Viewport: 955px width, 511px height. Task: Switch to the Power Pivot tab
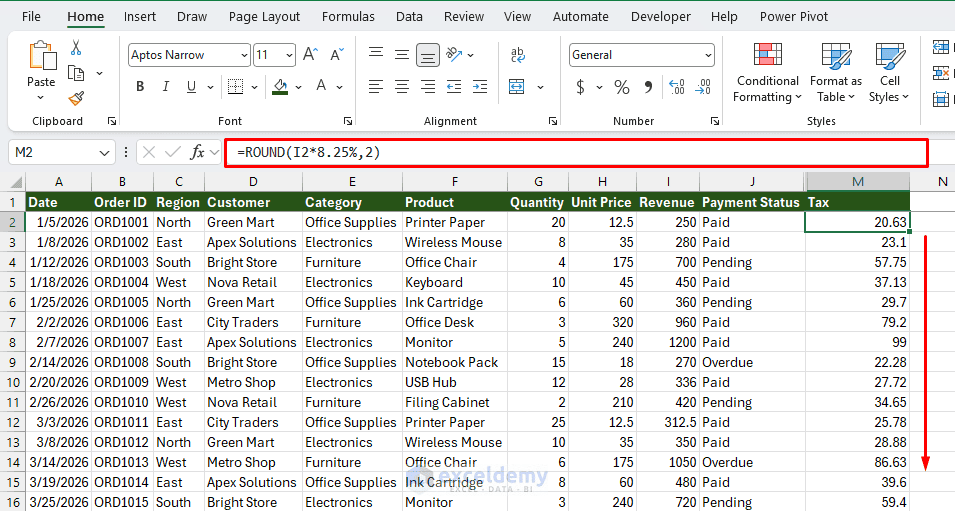(x=794, y=16)
